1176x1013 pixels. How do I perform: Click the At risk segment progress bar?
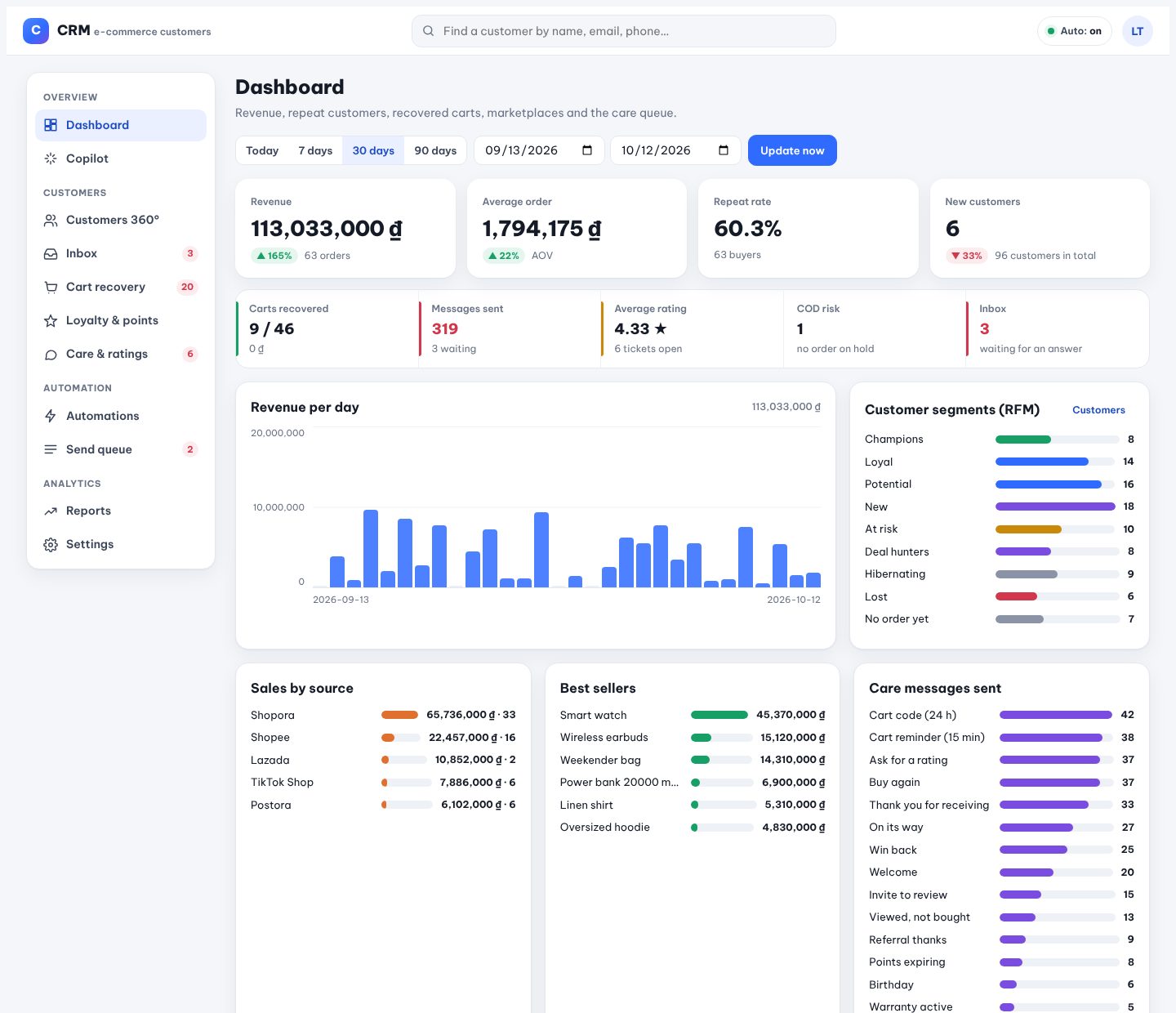[x=1057, y=529]
